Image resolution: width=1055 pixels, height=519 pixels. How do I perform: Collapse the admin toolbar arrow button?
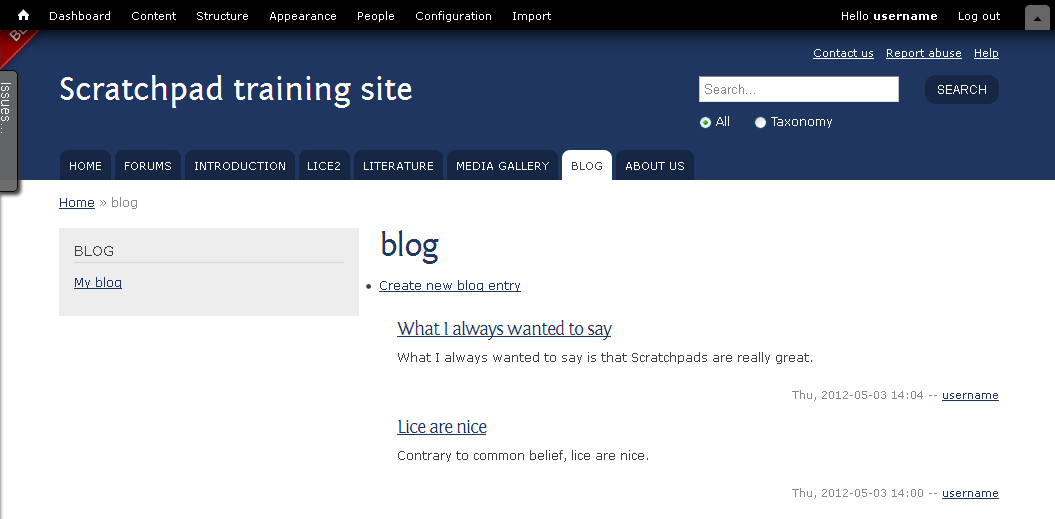point(1037,18)
